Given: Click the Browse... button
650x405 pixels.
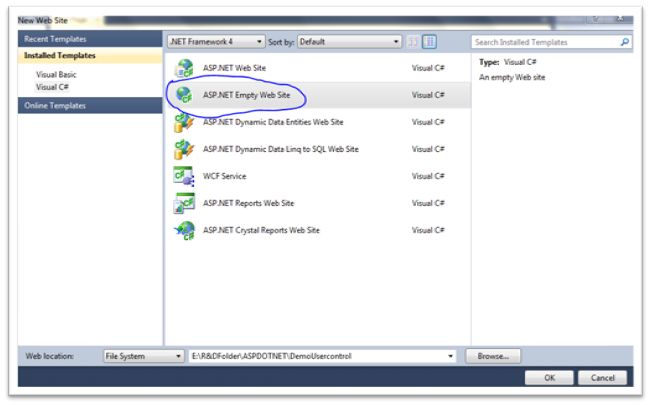Looking at the screenshot, I should pyautogui.click(x=493, y=356).
